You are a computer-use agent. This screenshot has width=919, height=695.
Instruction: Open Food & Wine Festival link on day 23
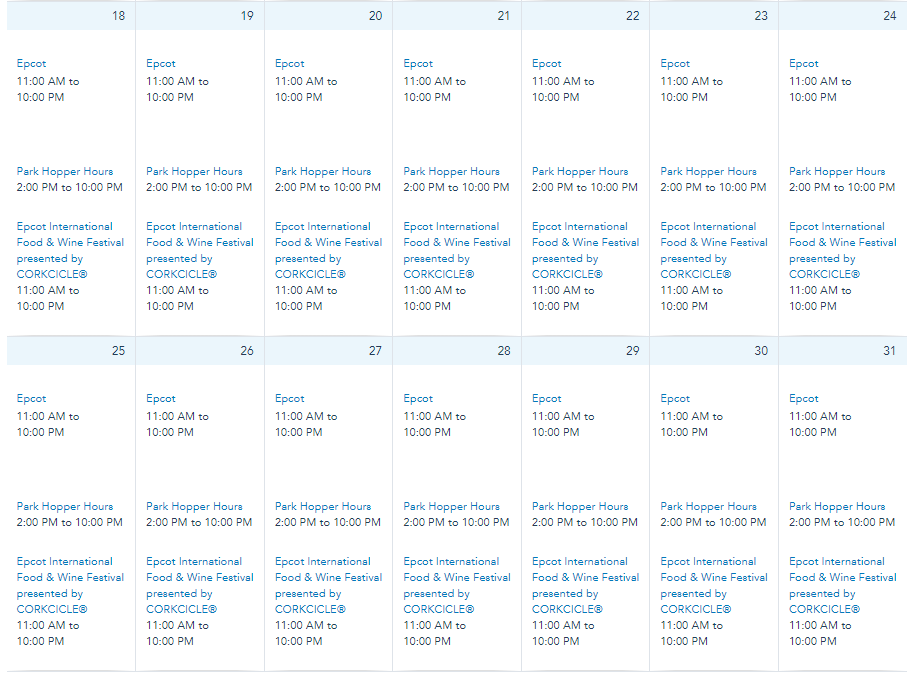coord(714,250)
